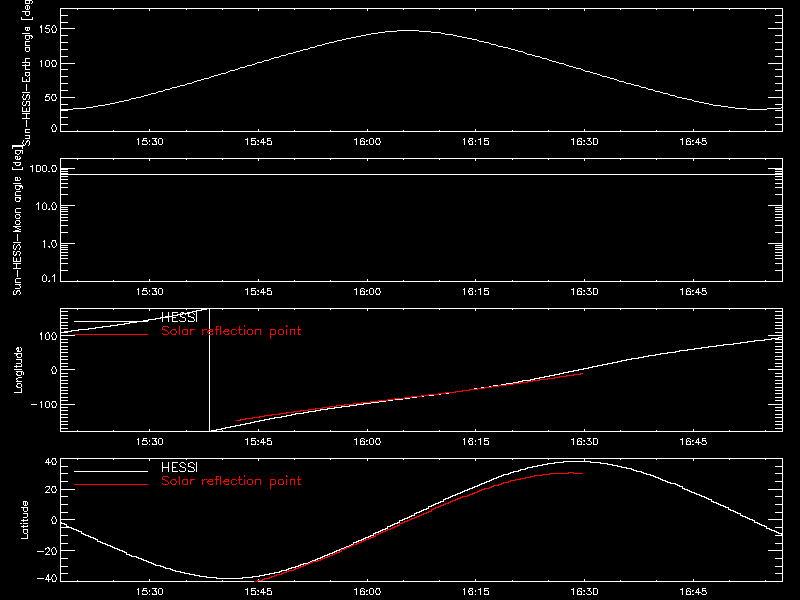Select HESSI legend label in Latitude plot
Viewport: 800px width, 600px height.
click(x=179, y=467)
